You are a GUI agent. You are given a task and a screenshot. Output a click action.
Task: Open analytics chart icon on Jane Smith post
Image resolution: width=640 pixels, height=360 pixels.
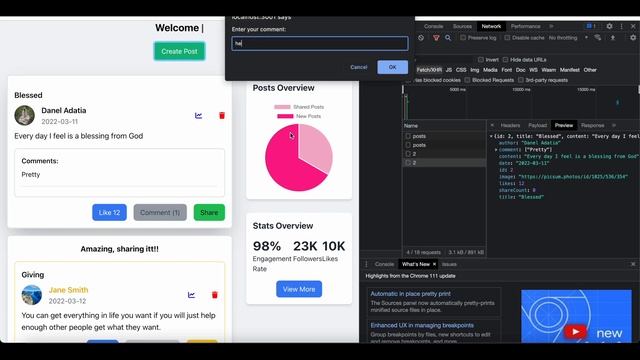(191, 295)
